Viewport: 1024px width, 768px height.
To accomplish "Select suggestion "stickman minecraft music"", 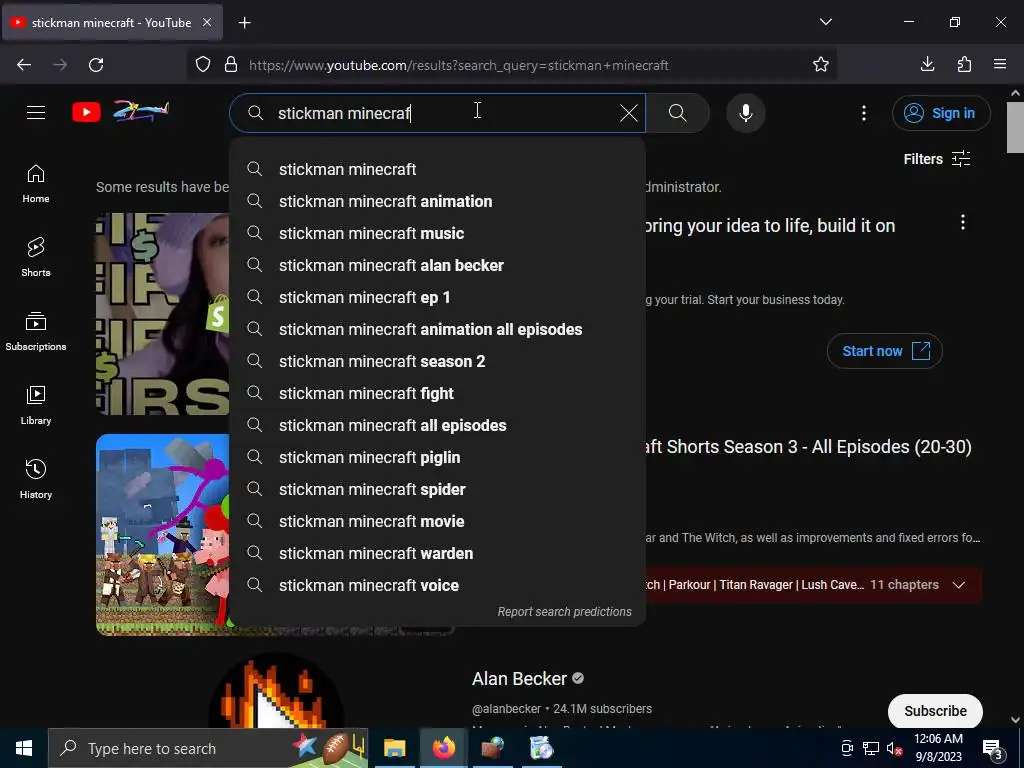I will click(x=438, y=233).
